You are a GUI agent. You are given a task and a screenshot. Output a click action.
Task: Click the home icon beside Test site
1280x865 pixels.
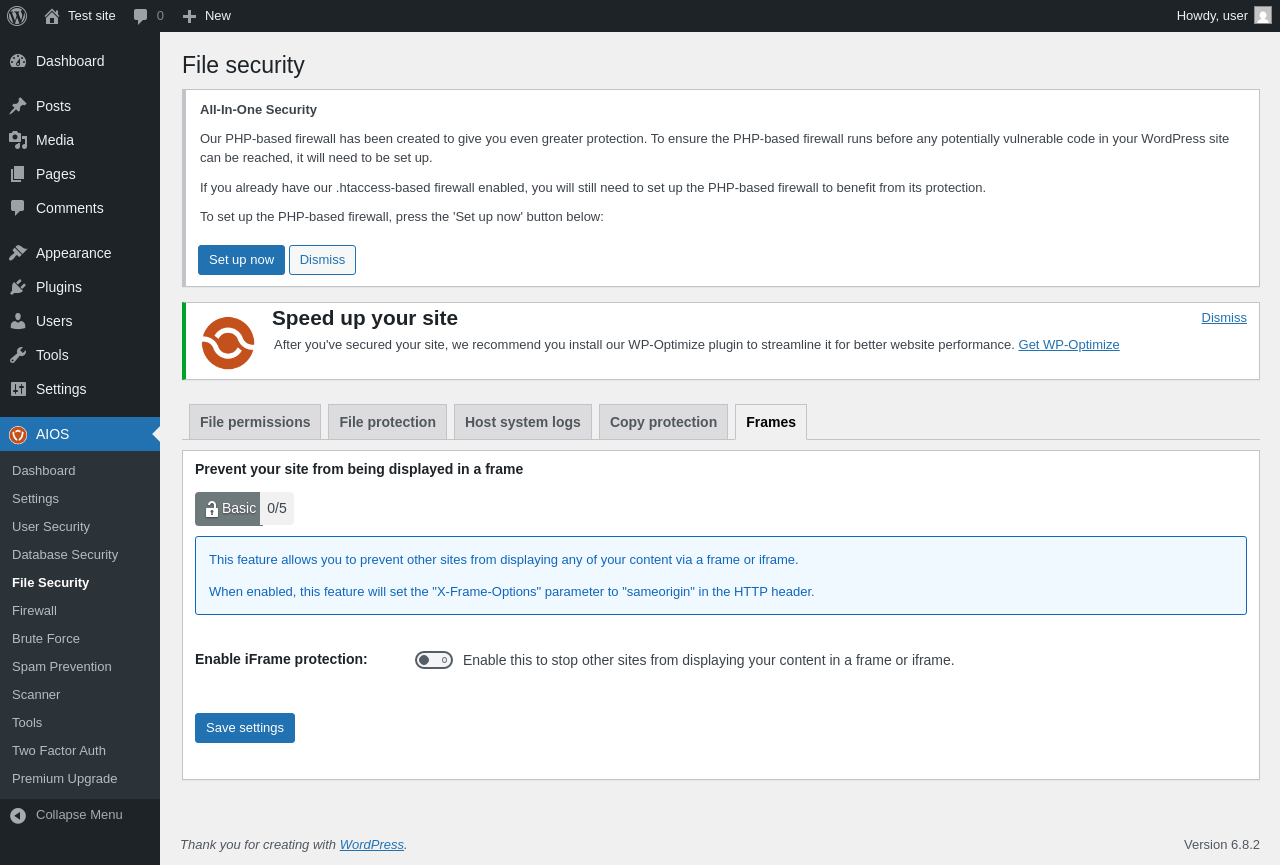tap(52, 16)
